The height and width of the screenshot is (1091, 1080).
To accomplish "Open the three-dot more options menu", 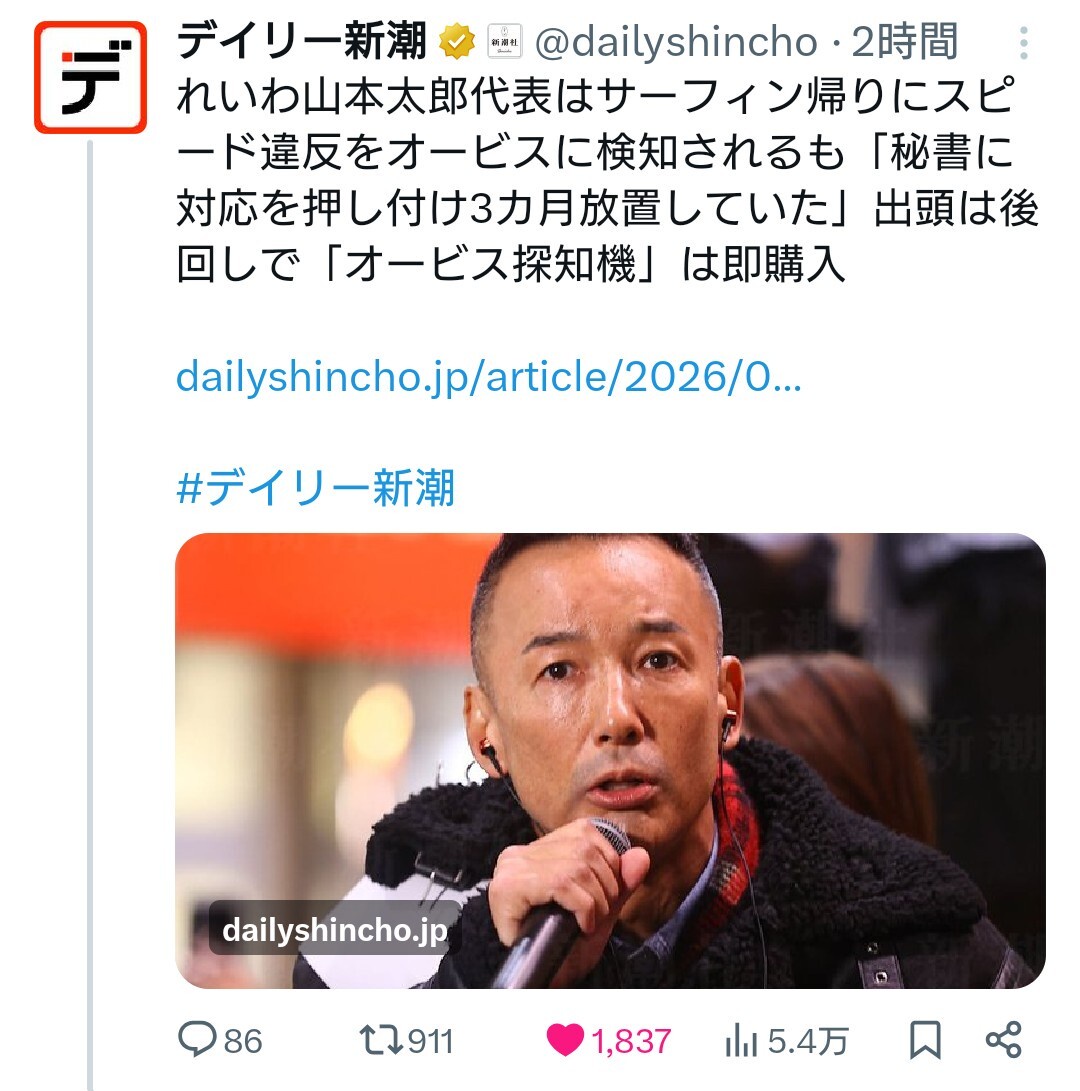I will click(1024, 43).
